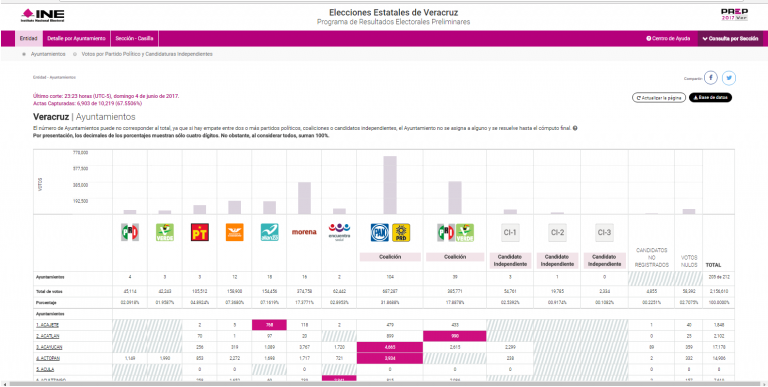Screen dimensions: 768x387
Task: Click the Morena party logo
Action: pyautogui.click(x=304, y=232)
